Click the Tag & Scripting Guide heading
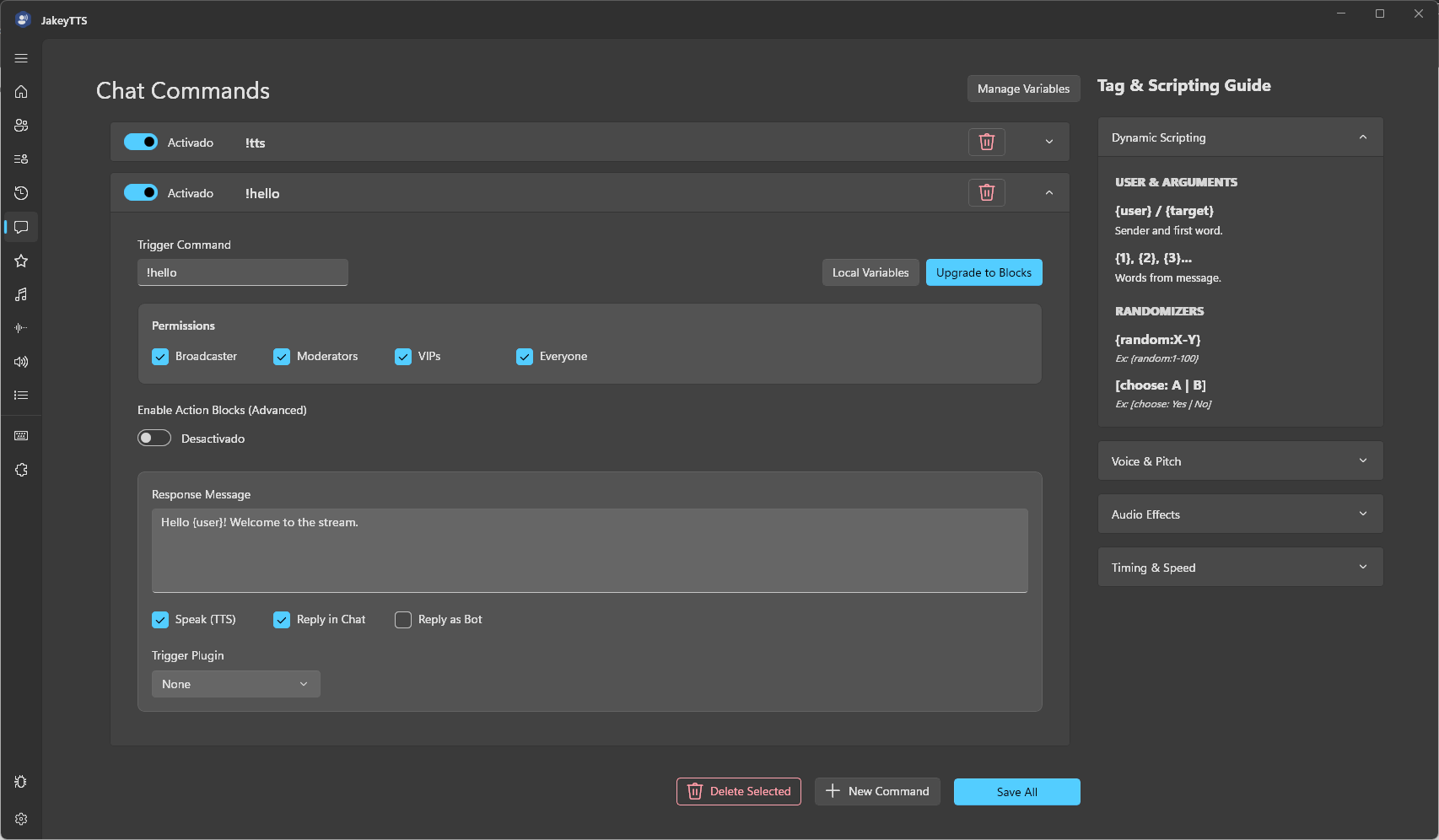 click(x=1183, y=85)
